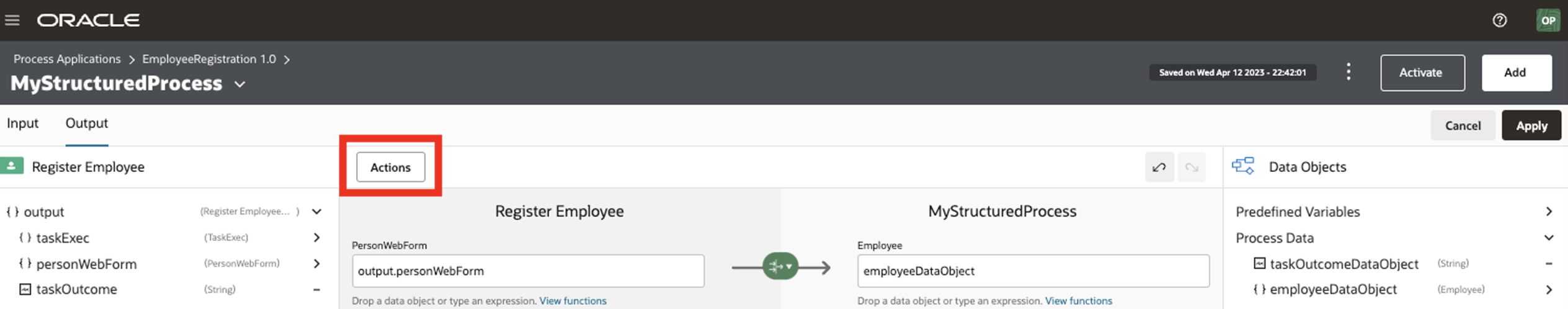Image resolution: width=1568 pixels, height=309 pixels.
Task: Expand the Predefined Variables section
Action: point(1548,212)
